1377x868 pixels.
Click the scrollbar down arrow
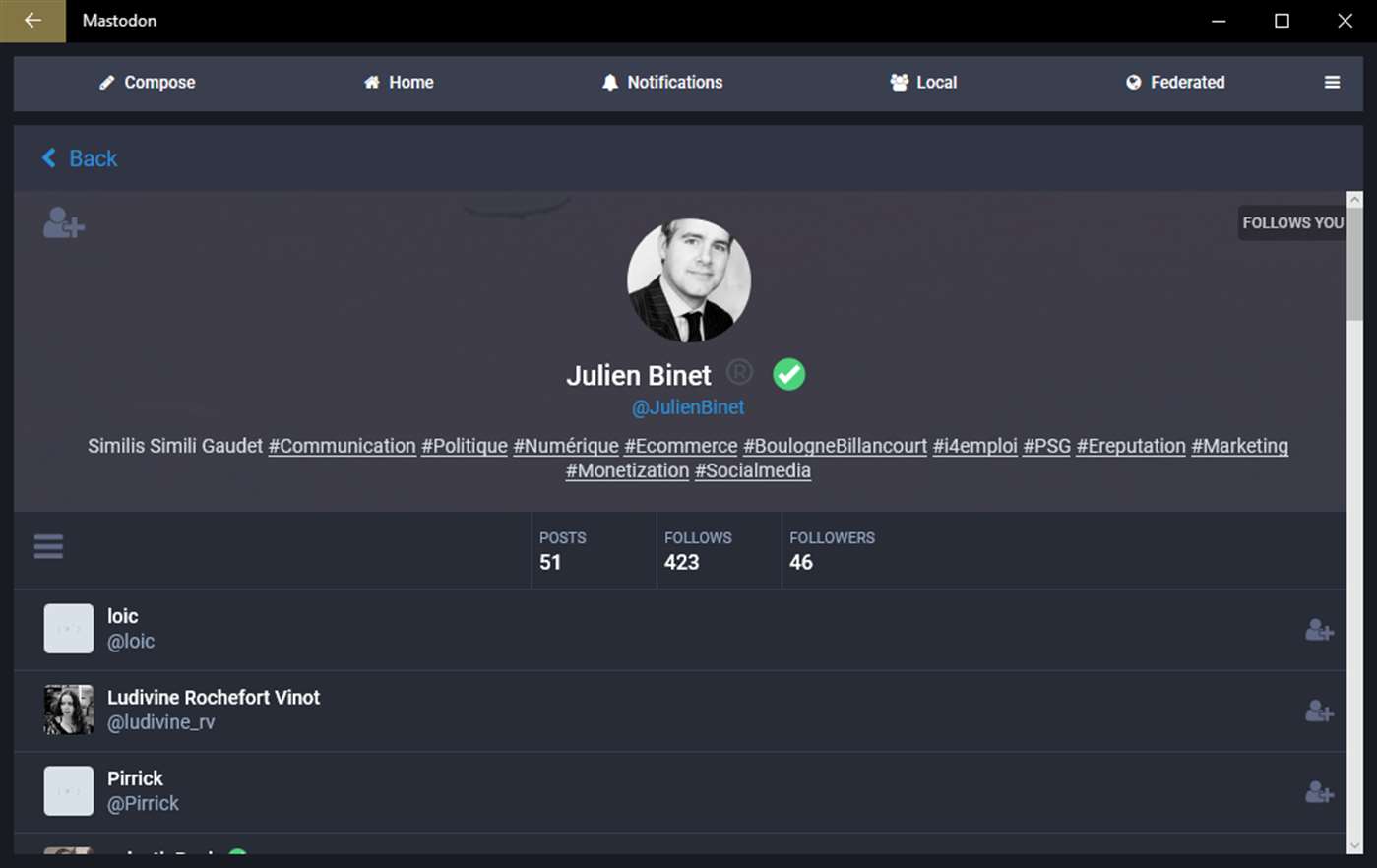point(1354,845)
